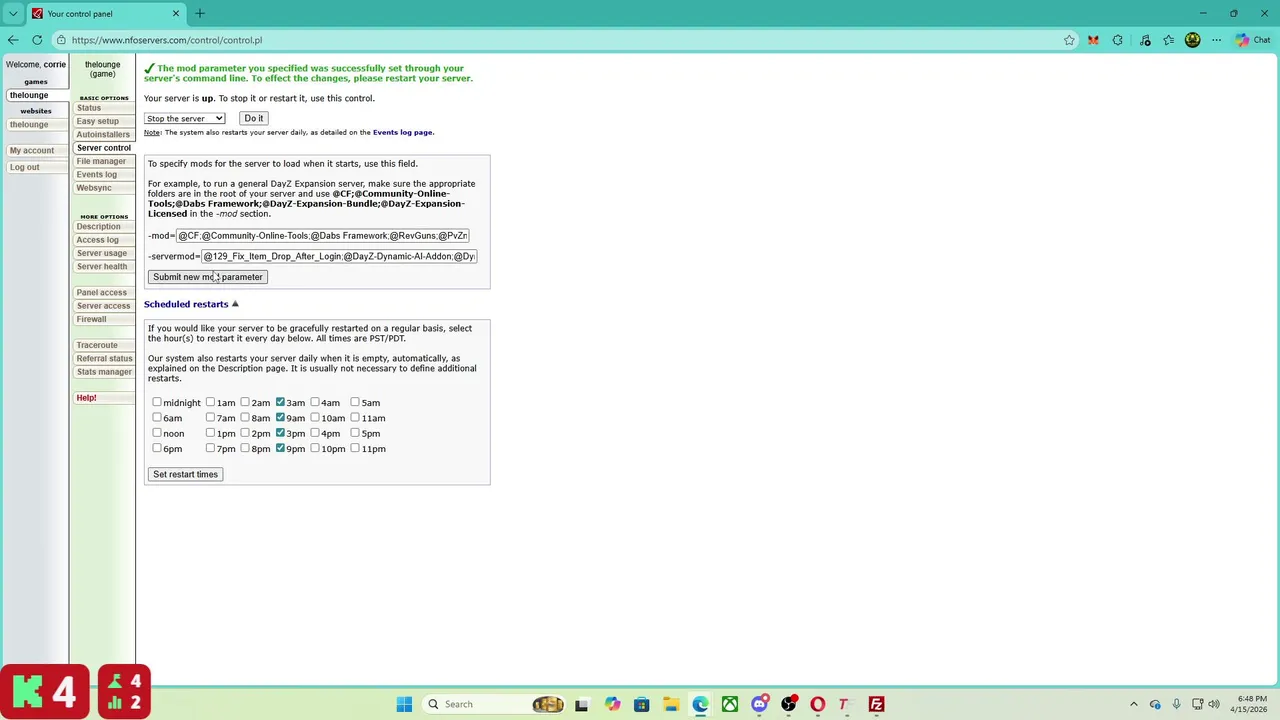Enable the midnight restart checkbox
This screenshot has height=720, width=1280.
coord(157,402)
